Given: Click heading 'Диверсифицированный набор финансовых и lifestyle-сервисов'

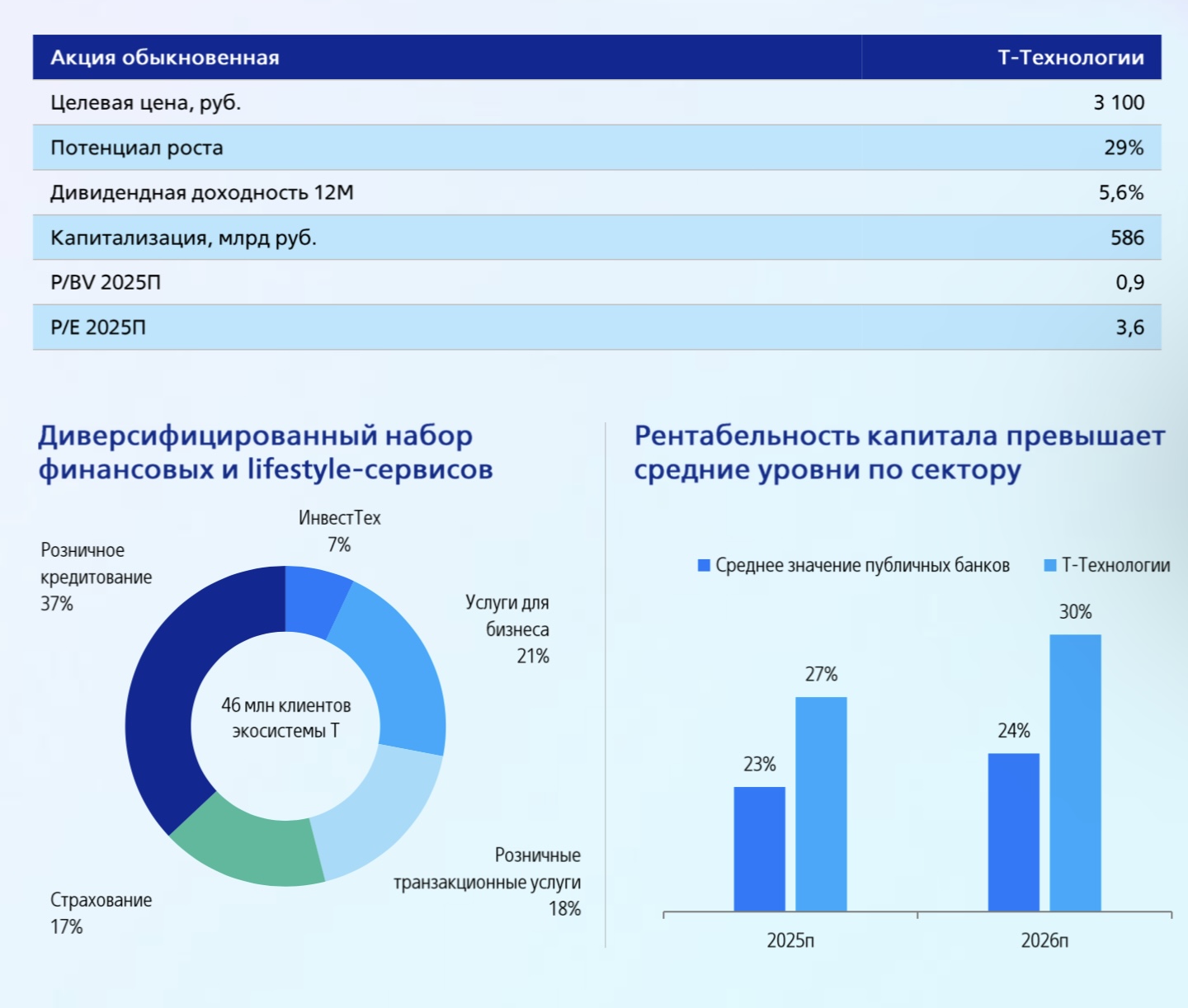Looking at the screenshot, I should pos(265,452).
